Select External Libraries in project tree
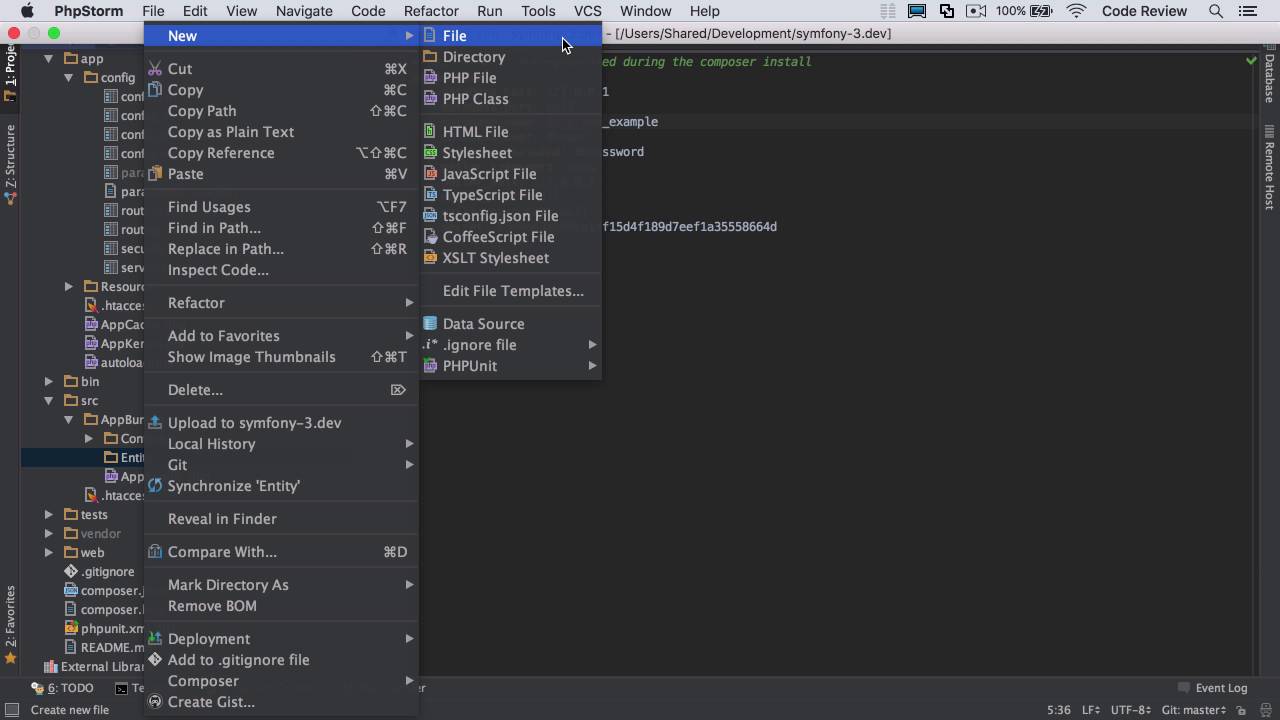This screenshot has height=720, width=1280. coord(95,667)
